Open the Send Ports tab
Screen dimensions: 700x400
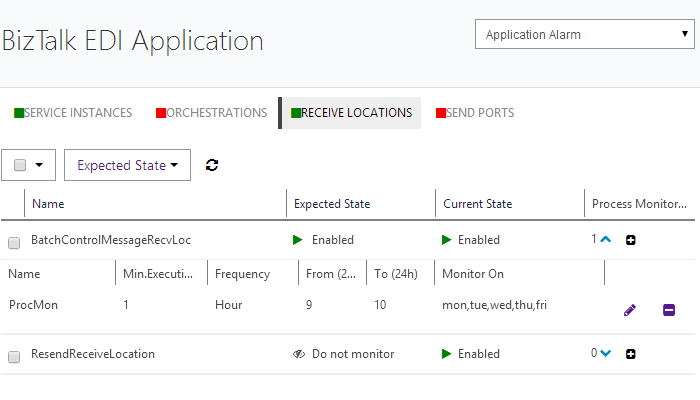[475, 113]
